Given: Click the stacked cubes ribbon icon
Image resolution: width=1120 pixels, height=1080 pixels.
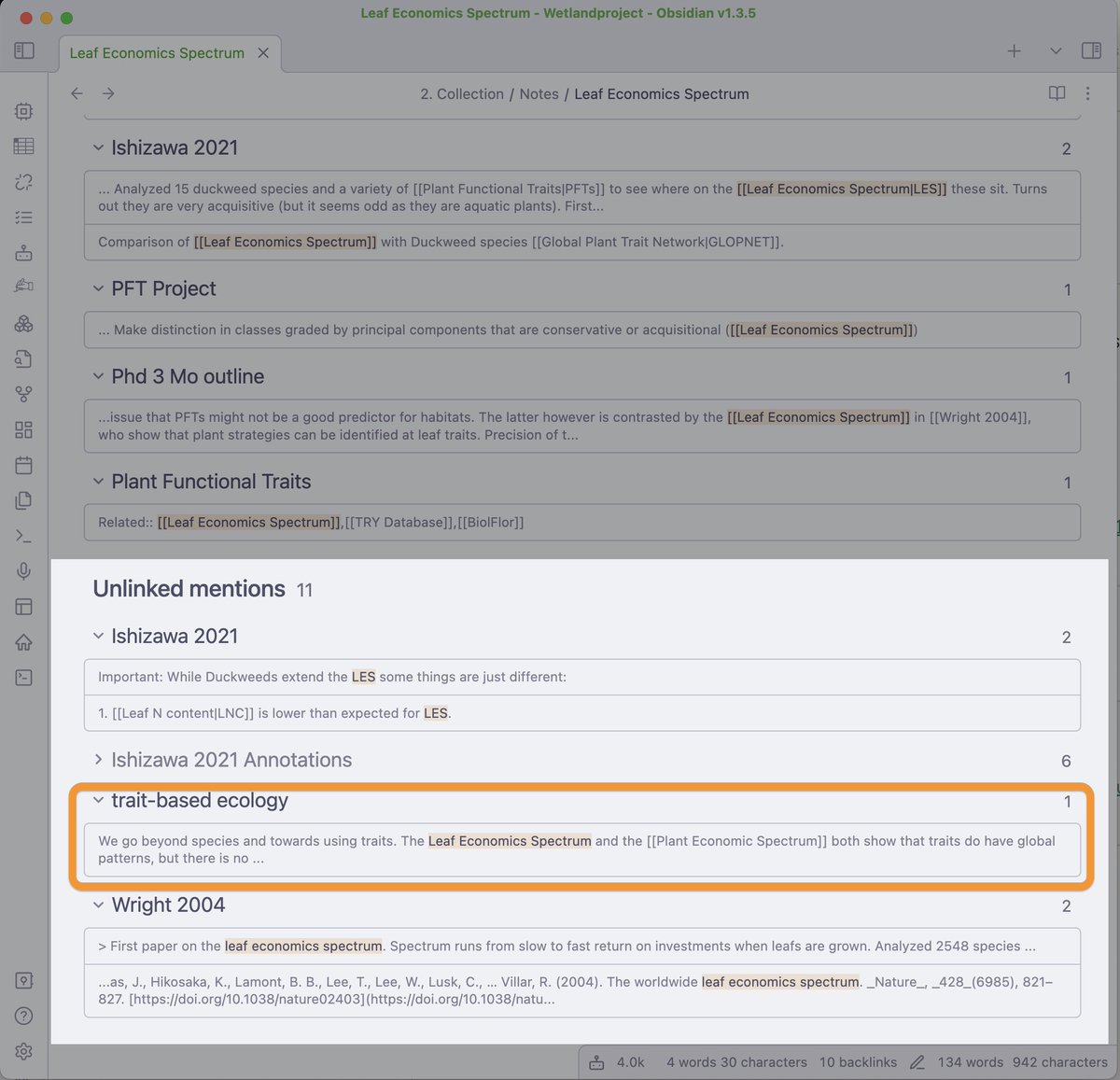Looking at the screenshot, I should point(24,323).
